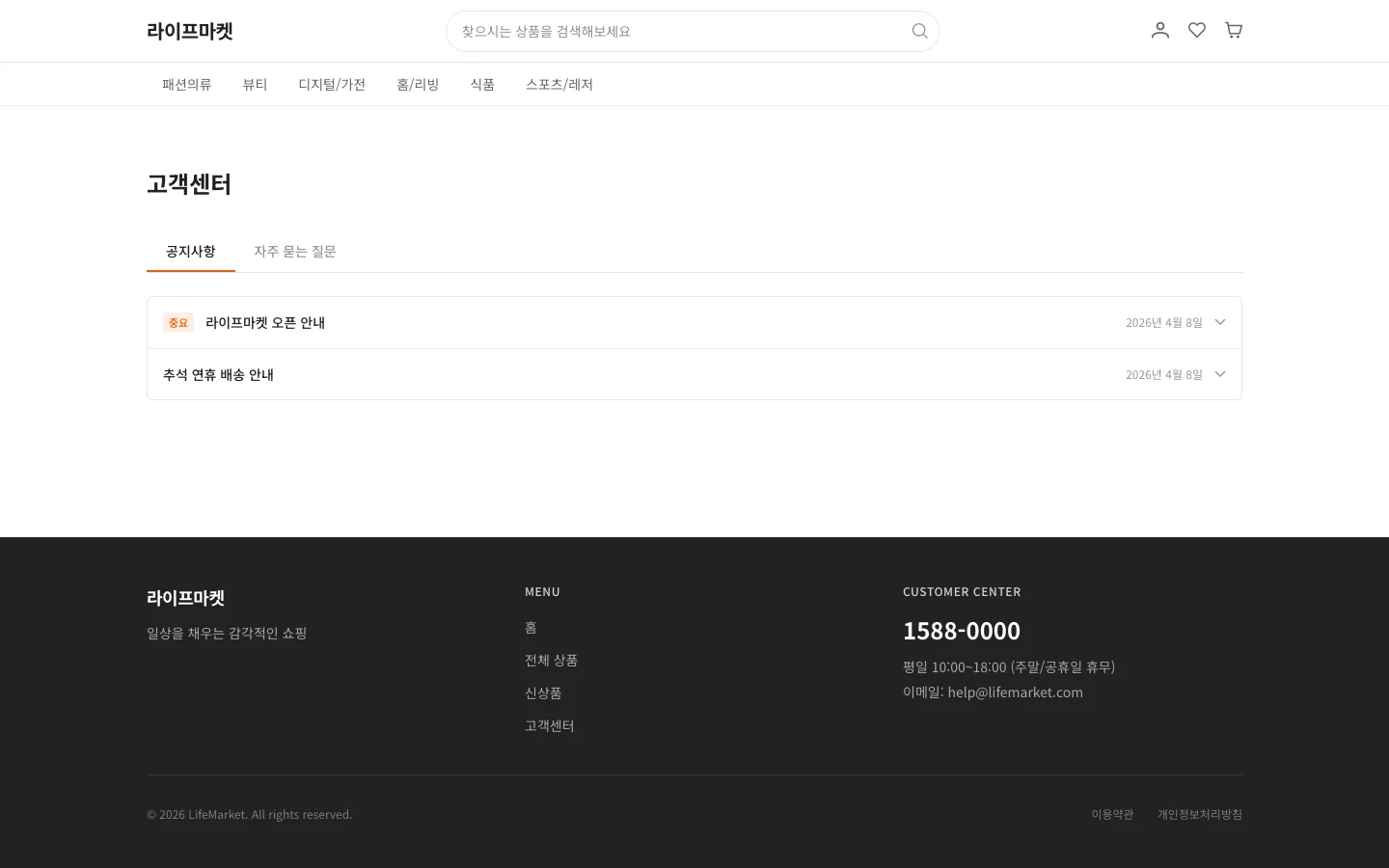This screenshot has height=868, width=1389.
Task: Open the search with the magnifier icon
Action: coord(919,31)
